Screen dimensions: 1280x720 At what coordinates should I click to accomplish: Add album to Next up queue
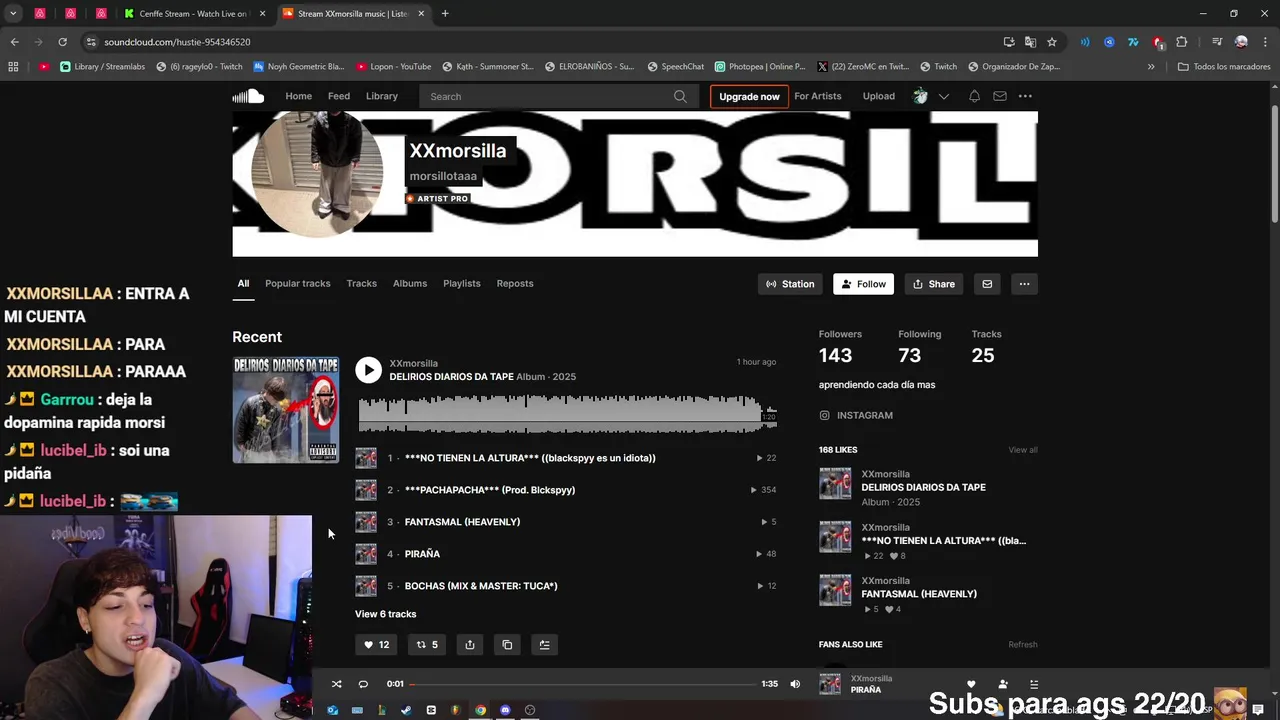pyautogui.click(x=544, y=645)
